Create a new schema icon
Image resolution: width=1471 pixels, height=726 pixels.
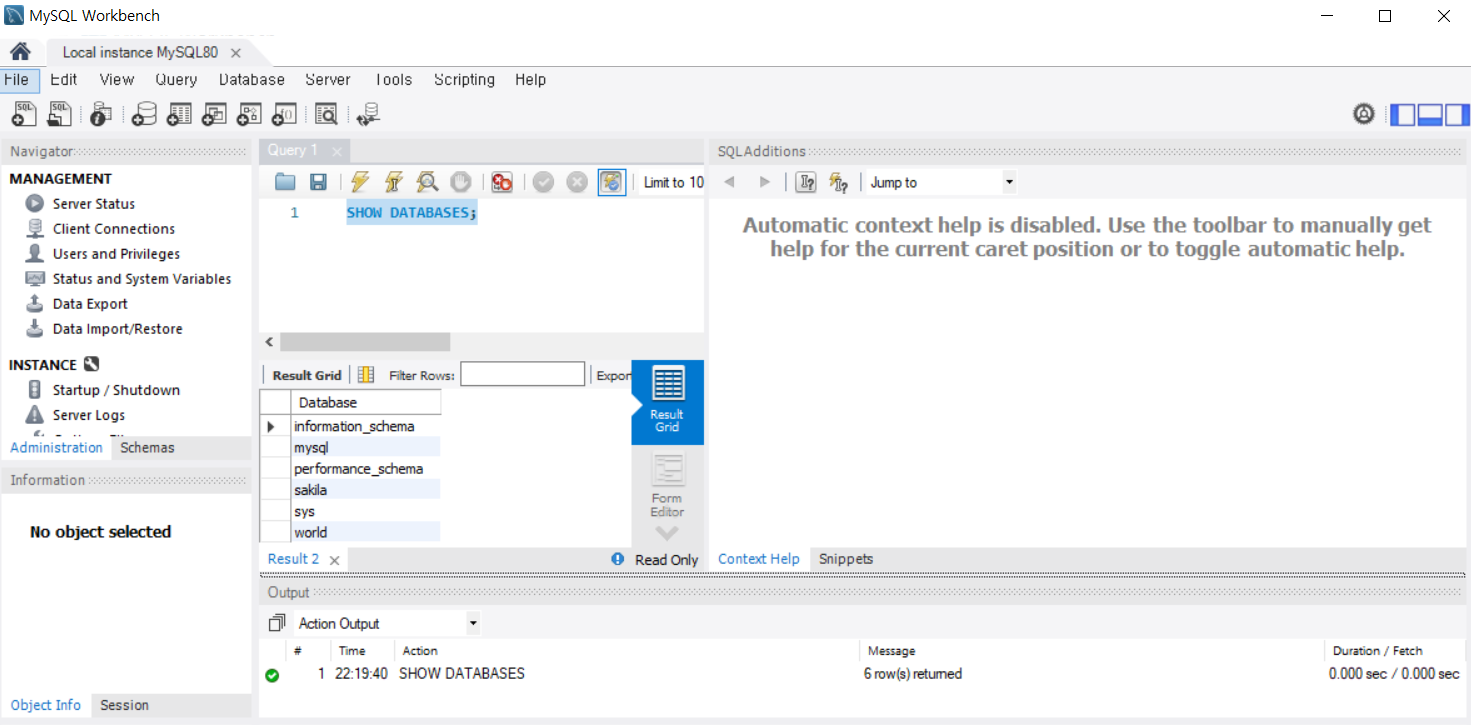(145, 114)
